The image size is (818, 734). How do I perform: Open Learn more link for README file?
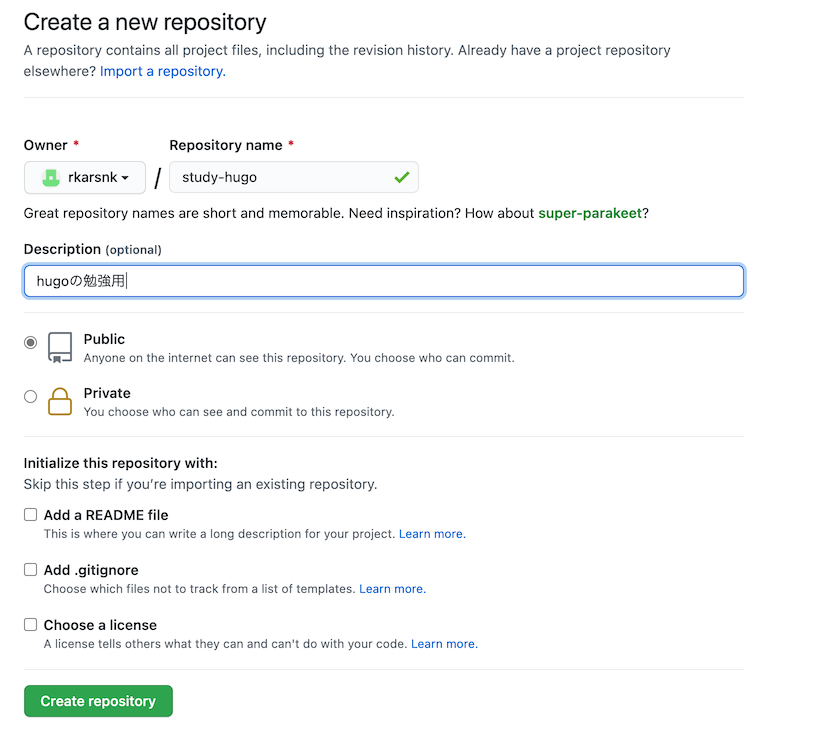(432, 534)
